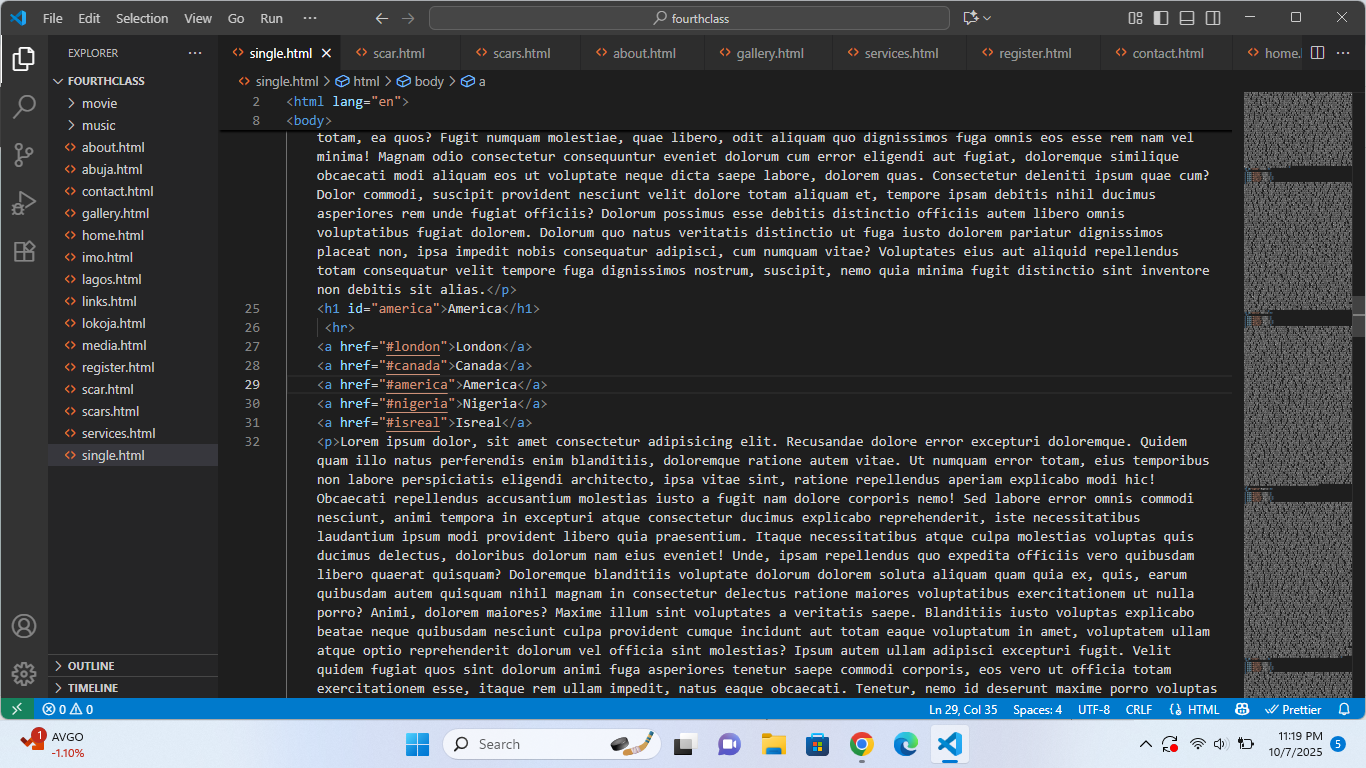
Task: Click Ln 29, Col 35 to go to line
Action: click(x=961, y=708)
